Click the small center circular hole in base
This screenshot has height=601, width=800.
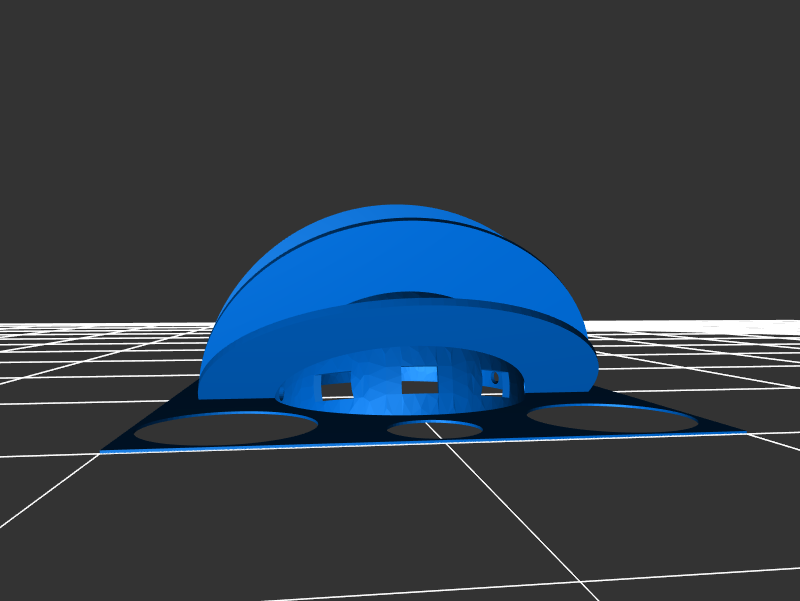coord(435,430)
